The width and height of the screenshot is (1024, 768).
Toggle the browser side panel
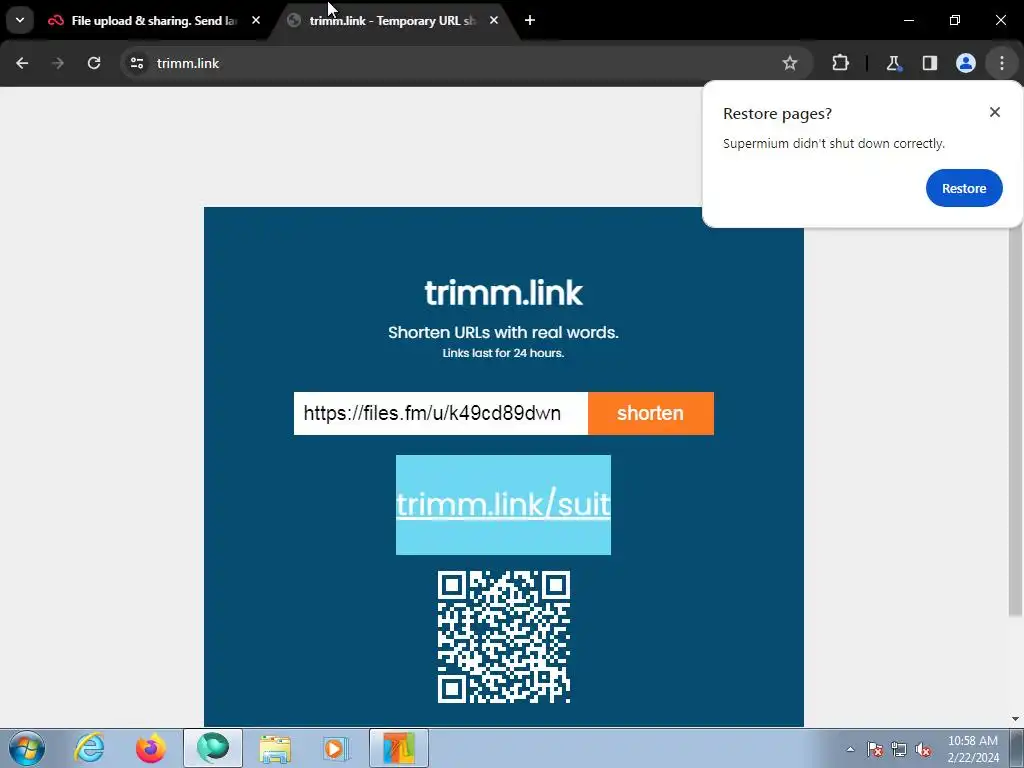929,63
